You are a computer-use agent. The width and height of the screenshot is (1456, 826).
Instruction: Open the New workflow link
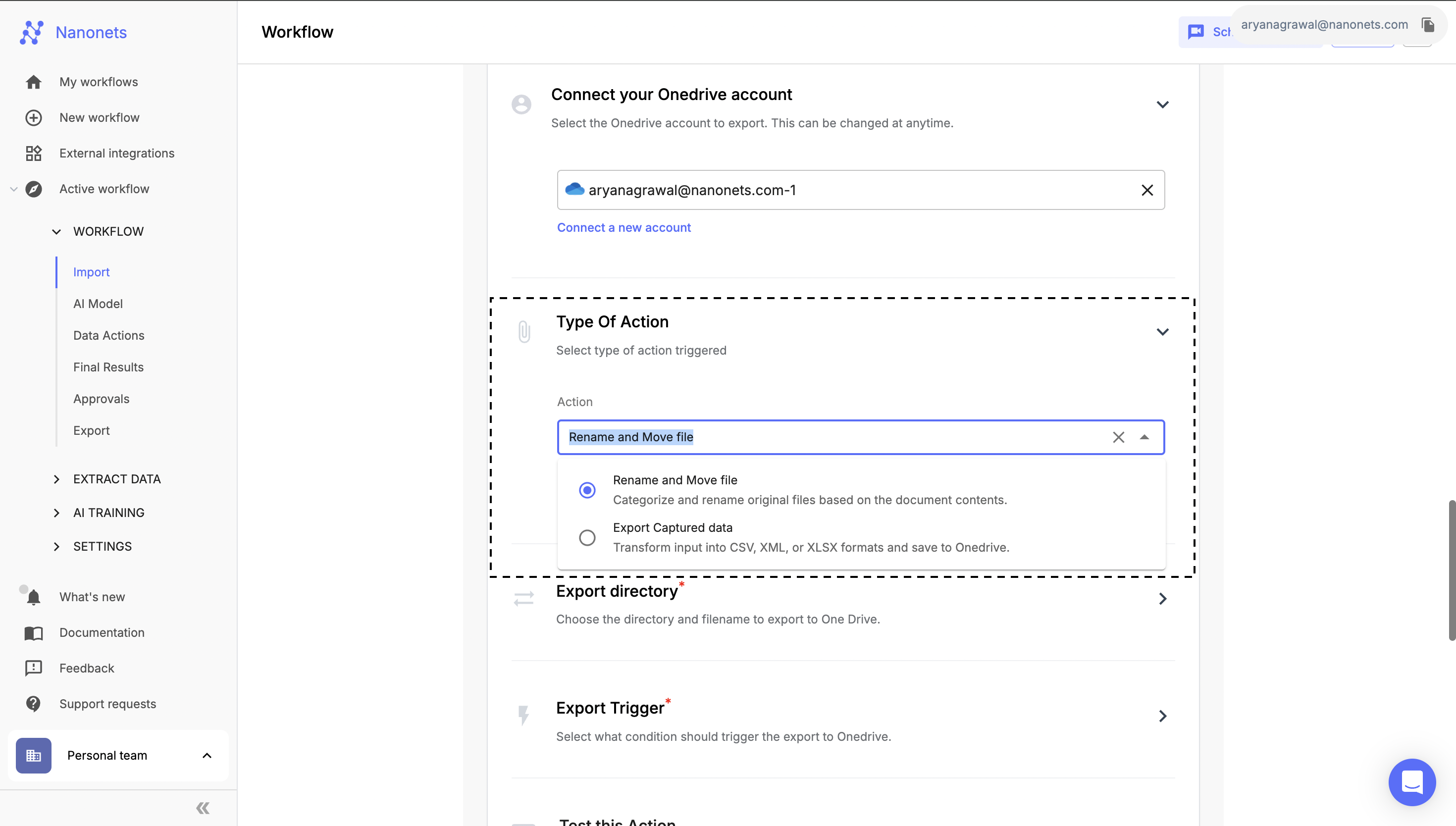pyautogui.click(x=99, y=117)
